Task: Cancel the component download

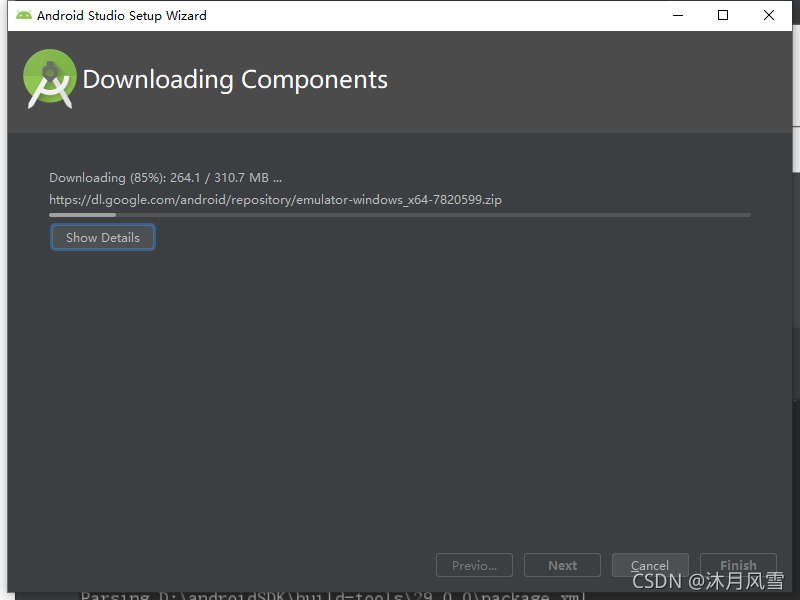Action: coord(650,565)
